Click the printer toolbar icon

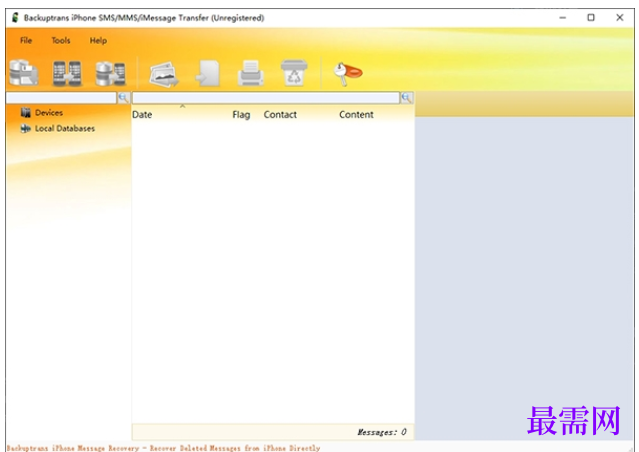click(x=251, y=73)
